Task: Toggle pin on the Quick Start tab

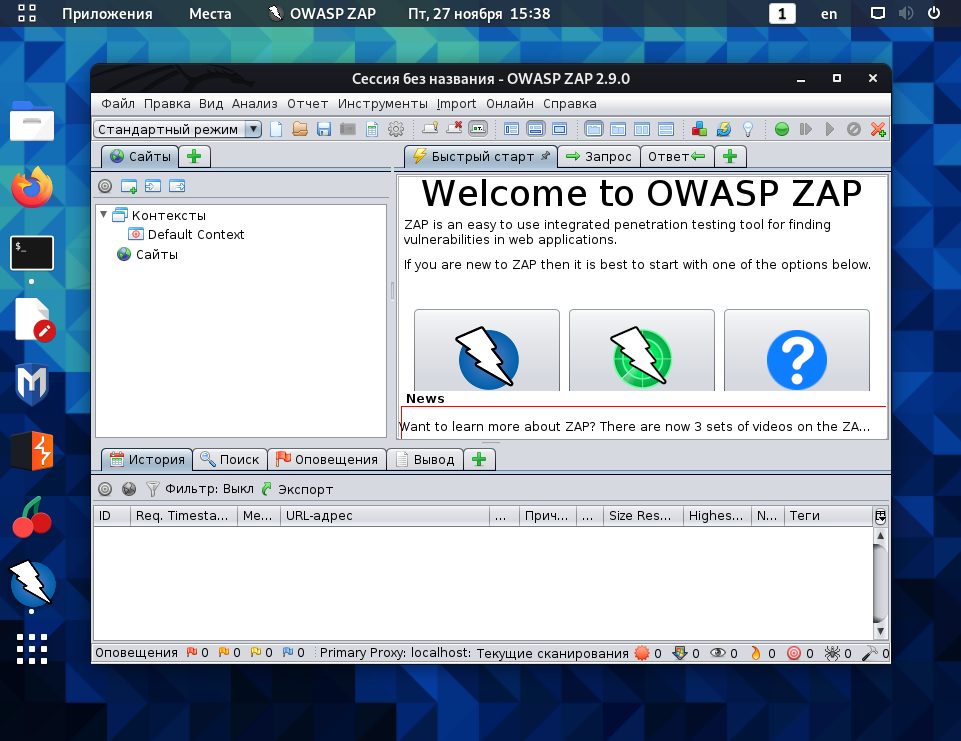Action: (x=545, y=156)
